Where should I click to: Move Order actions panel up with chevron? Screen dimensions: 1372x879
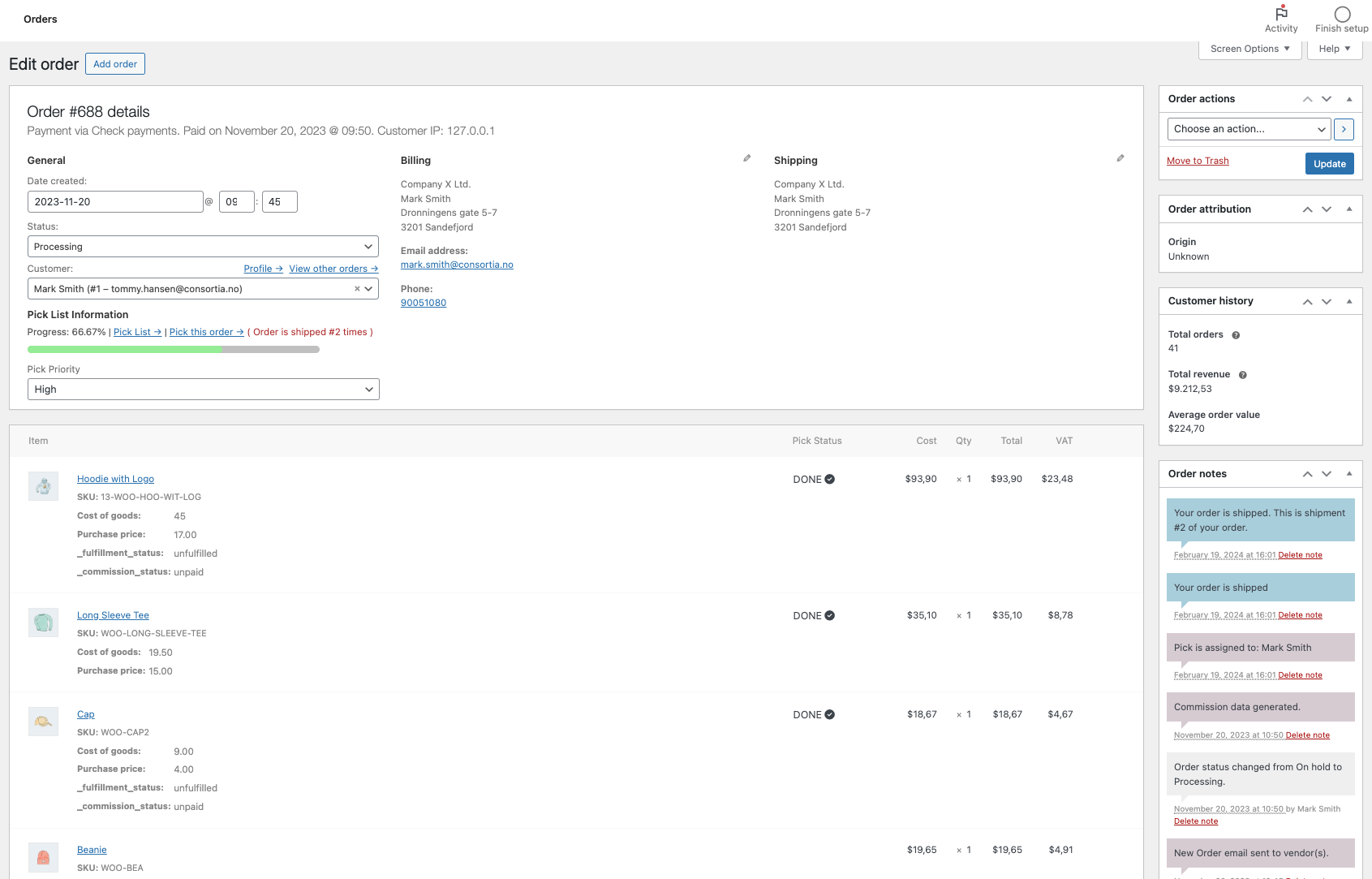coord(1307,98)
